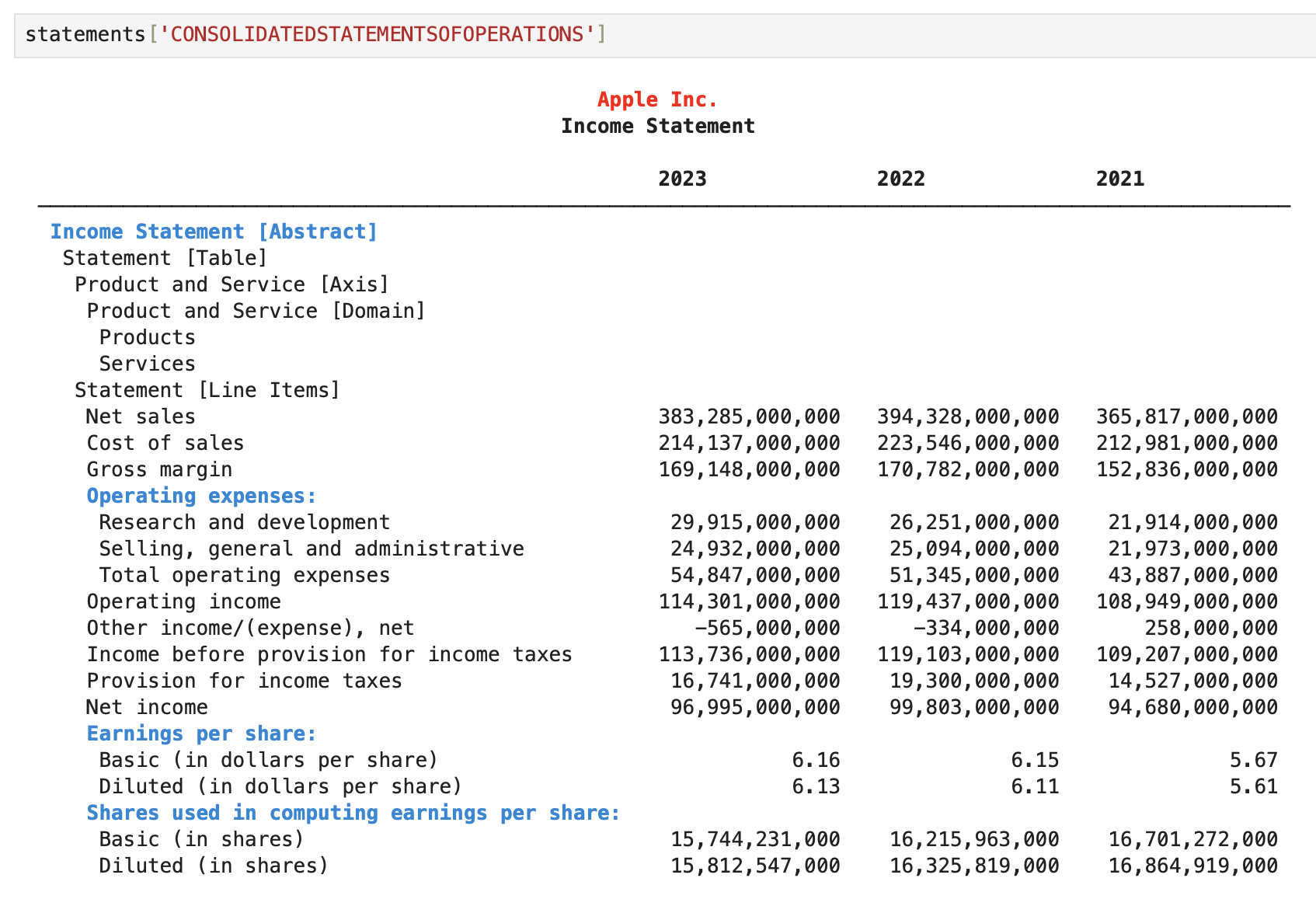Click the 'Cost of sales' label
1316x906 pixels.
pyautogui.click(x=165, y=443)
